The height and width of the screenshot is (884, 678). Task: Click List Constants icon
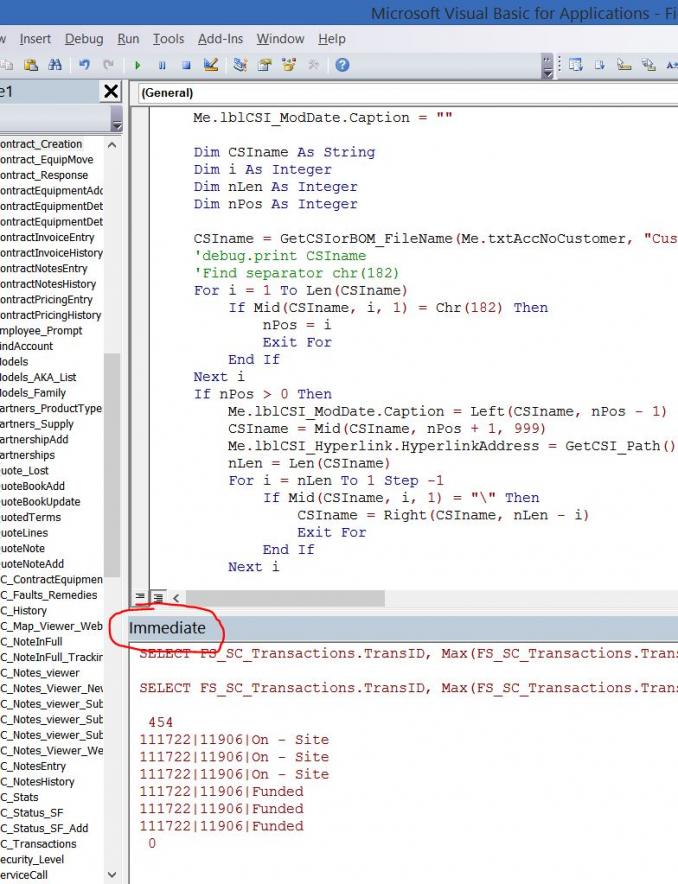600,65
